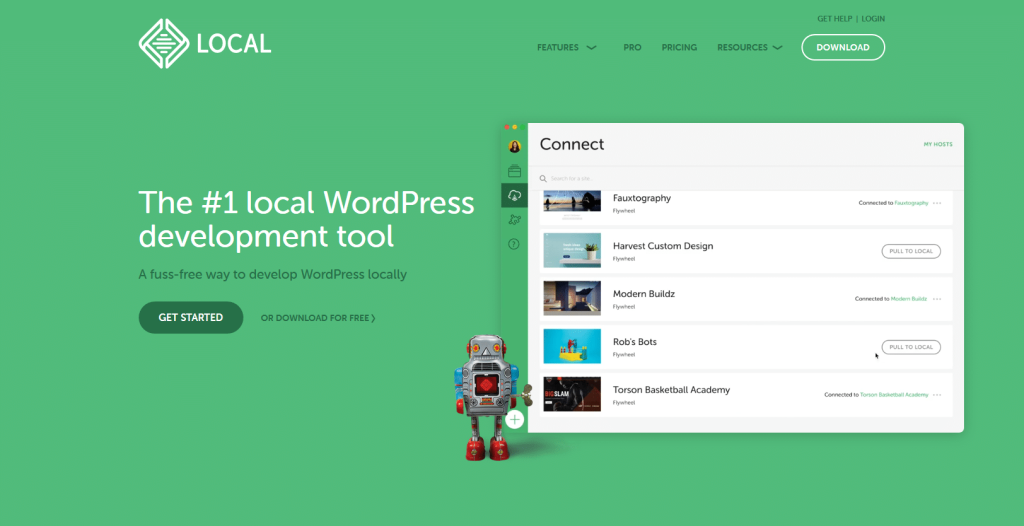Select the Fauxtography site name
Image resolution: width=1024 pixels, height=526 pixels.
pyautogui.click(x=642, y=198)
